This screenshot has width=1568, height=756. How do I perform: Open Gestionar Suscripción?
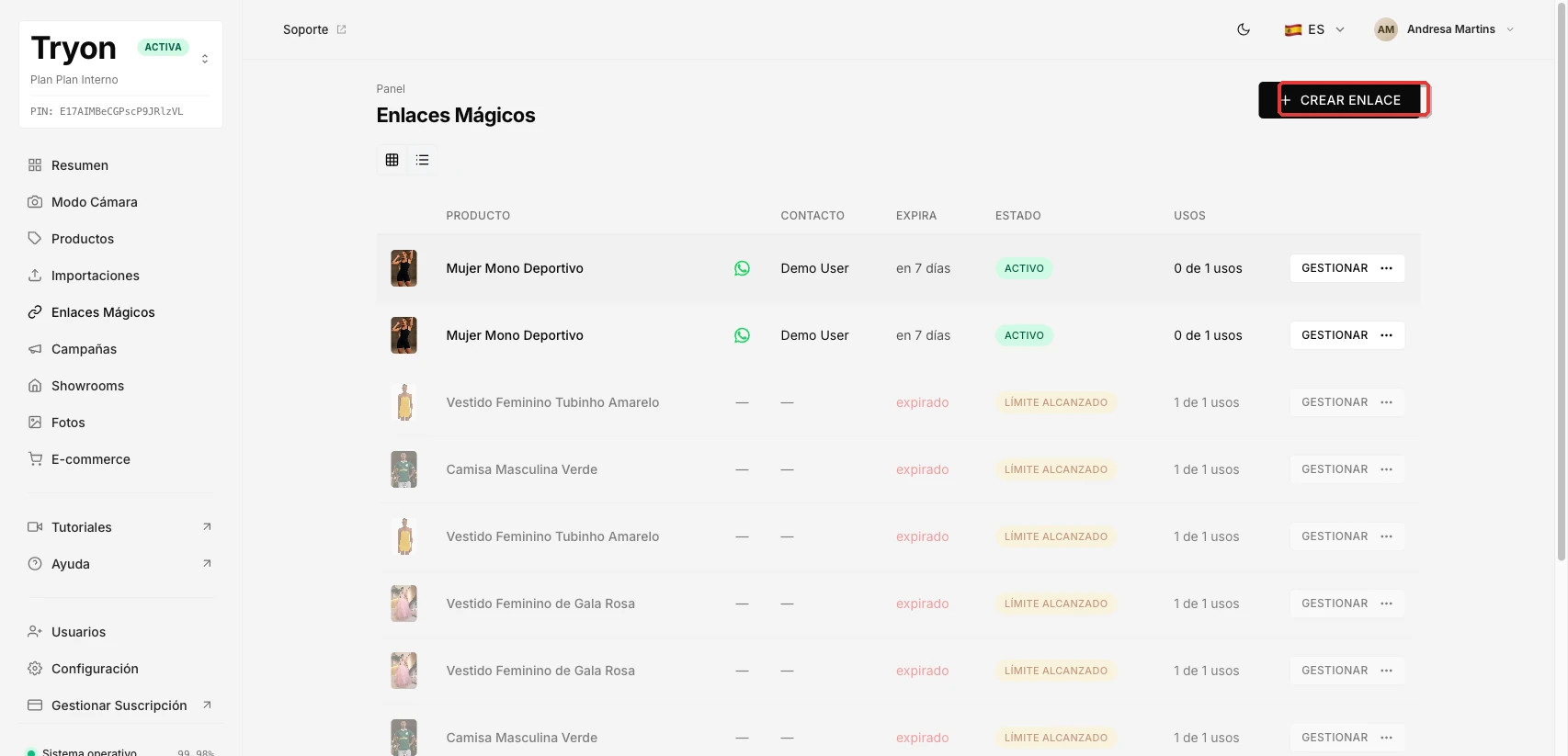(120, 705)
